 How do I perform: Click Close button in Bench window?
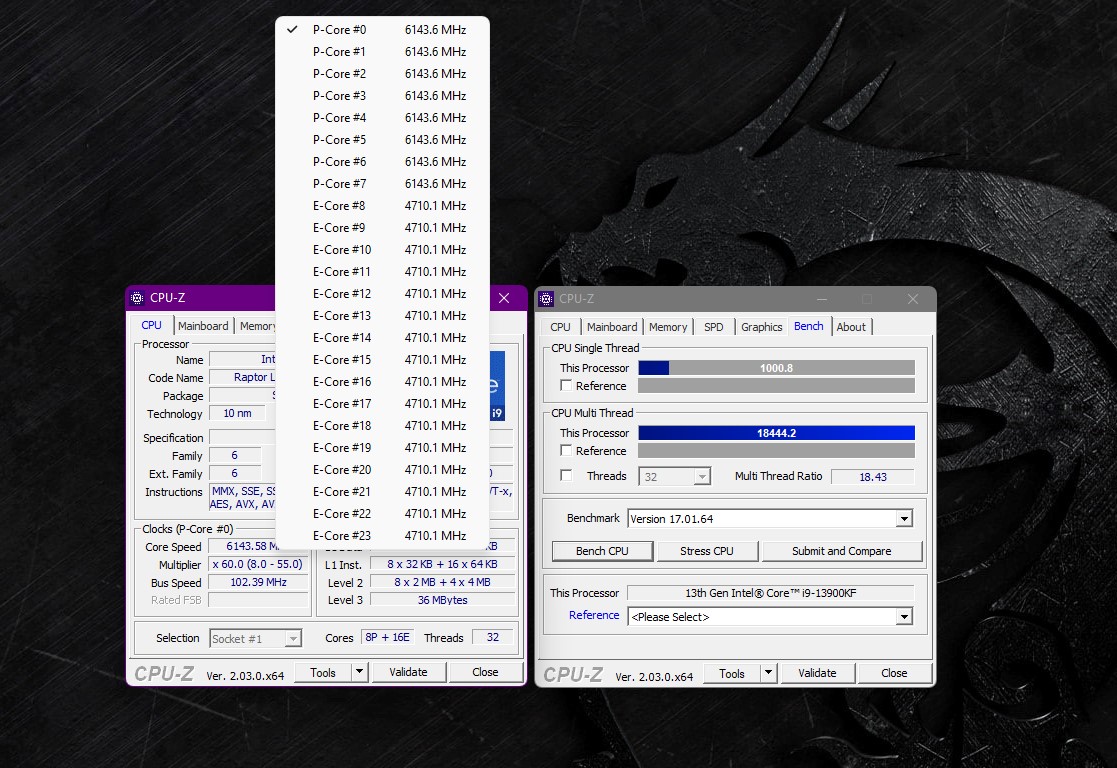click(x=894, y=673)
